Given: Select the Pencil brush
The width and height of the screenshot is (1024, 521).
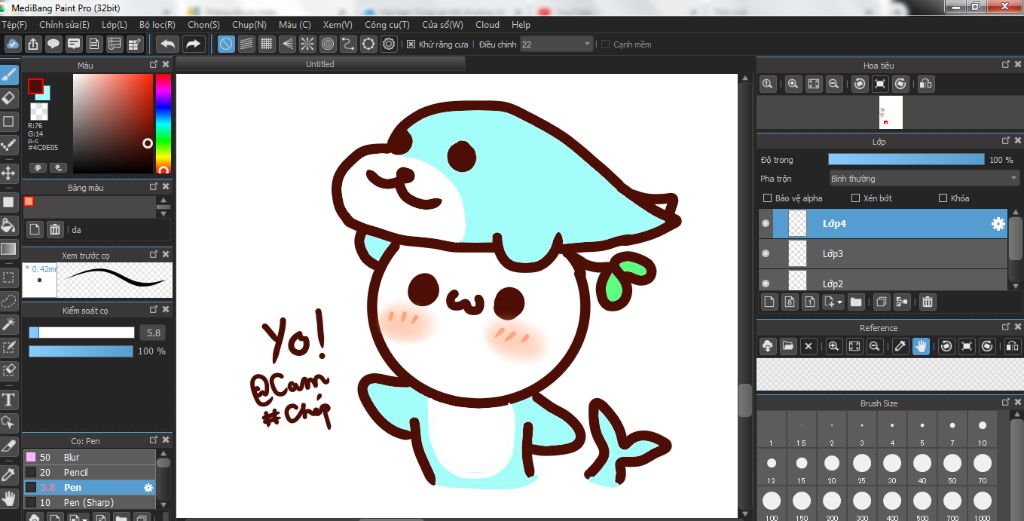Looking at the screenshot, I should 89,472.
